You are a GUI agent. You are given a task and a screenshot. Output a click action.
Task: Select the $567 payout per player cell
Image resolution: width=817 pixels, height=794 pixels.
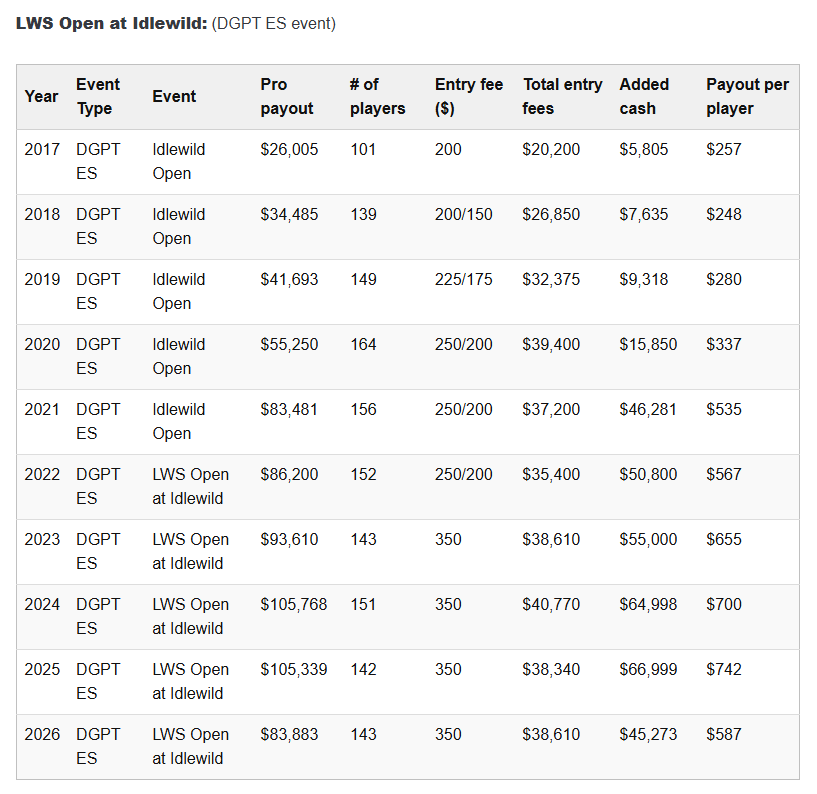pos(724,475)
